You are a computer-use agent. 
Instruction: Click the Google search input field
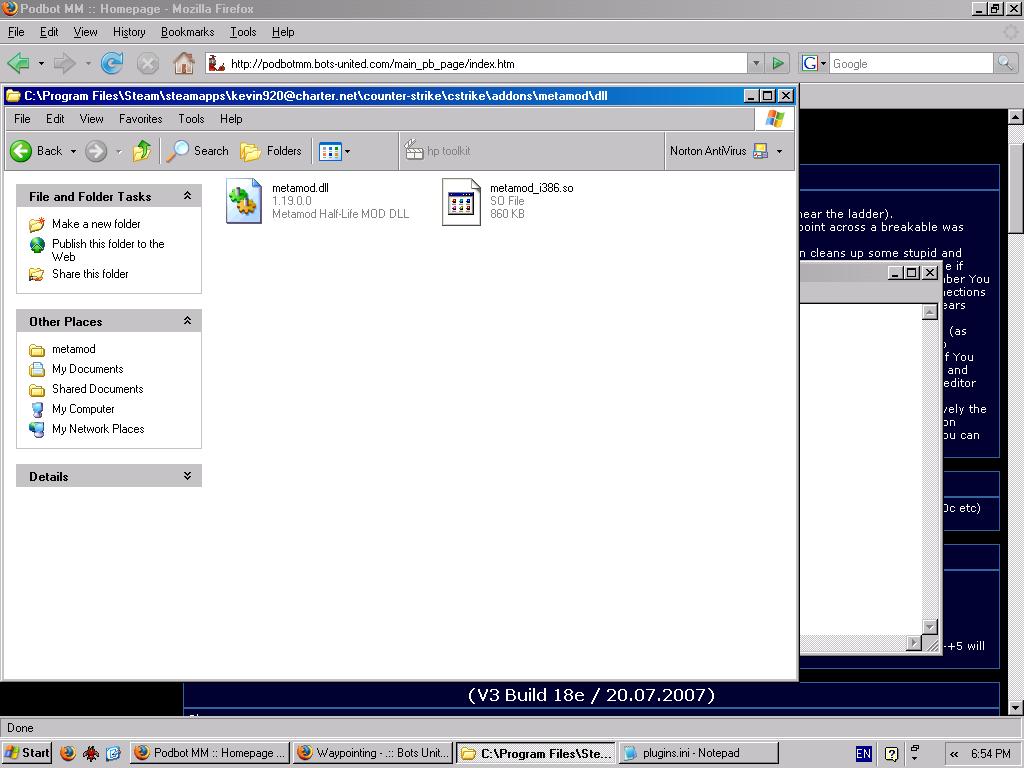(x=911, y=63)
